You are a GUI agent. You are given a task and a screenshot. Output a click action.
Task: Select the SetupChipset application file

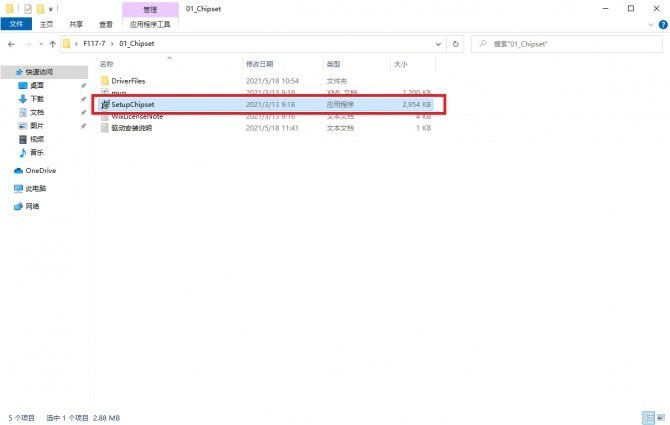tap(267, 104)
